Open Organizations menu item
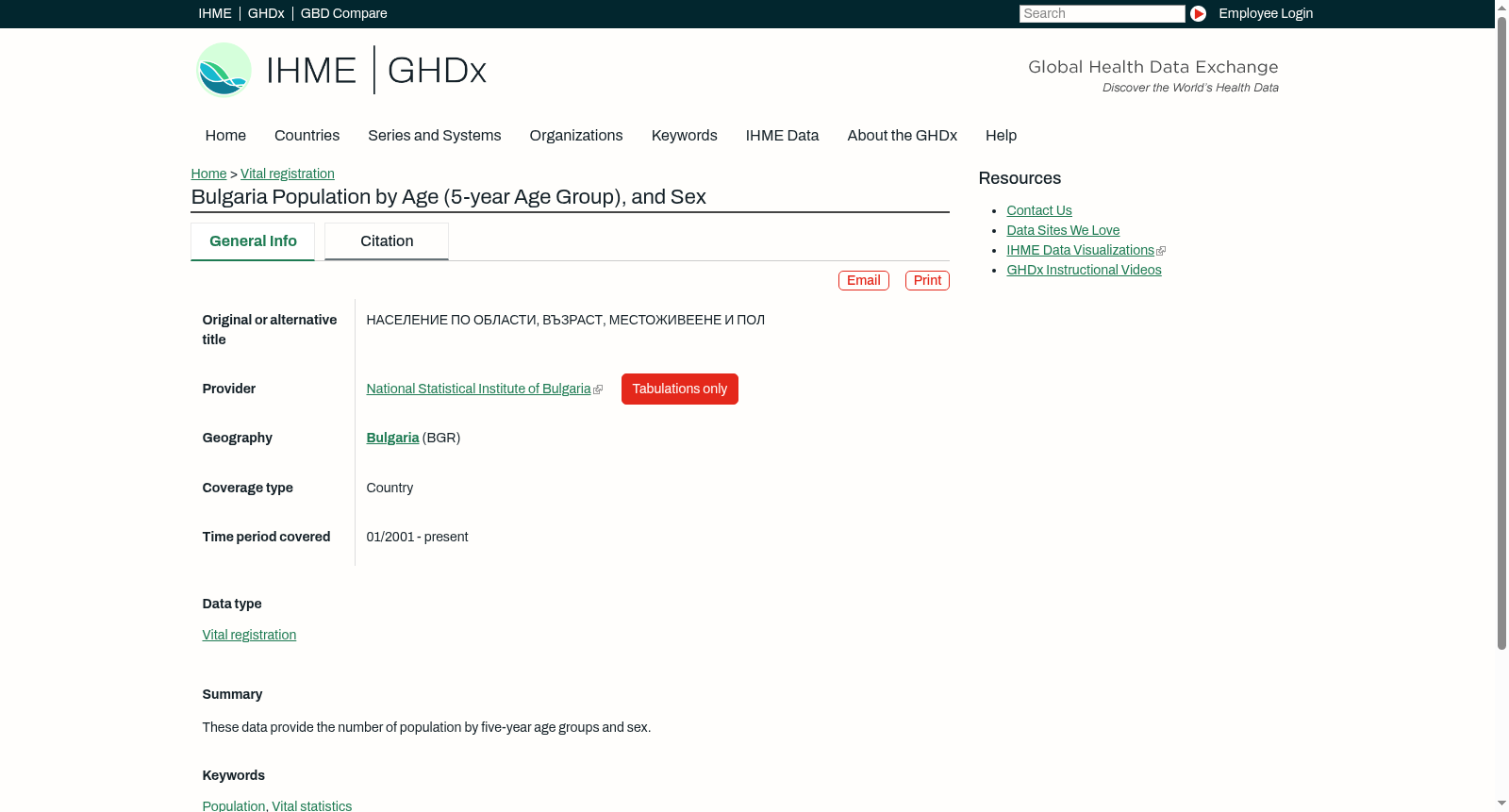 coord(576,135)
